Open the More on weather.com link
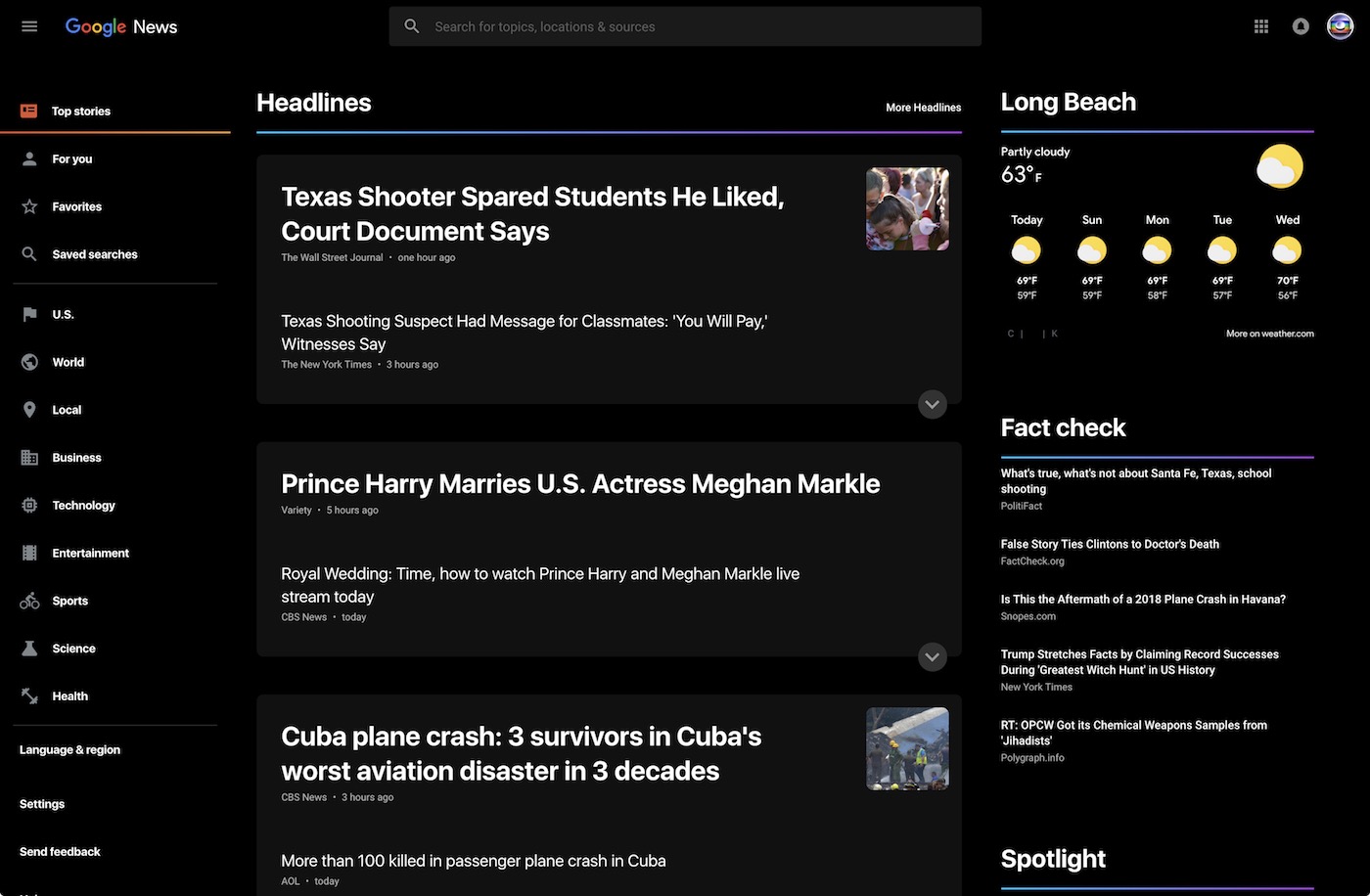 pos(1269,334)
